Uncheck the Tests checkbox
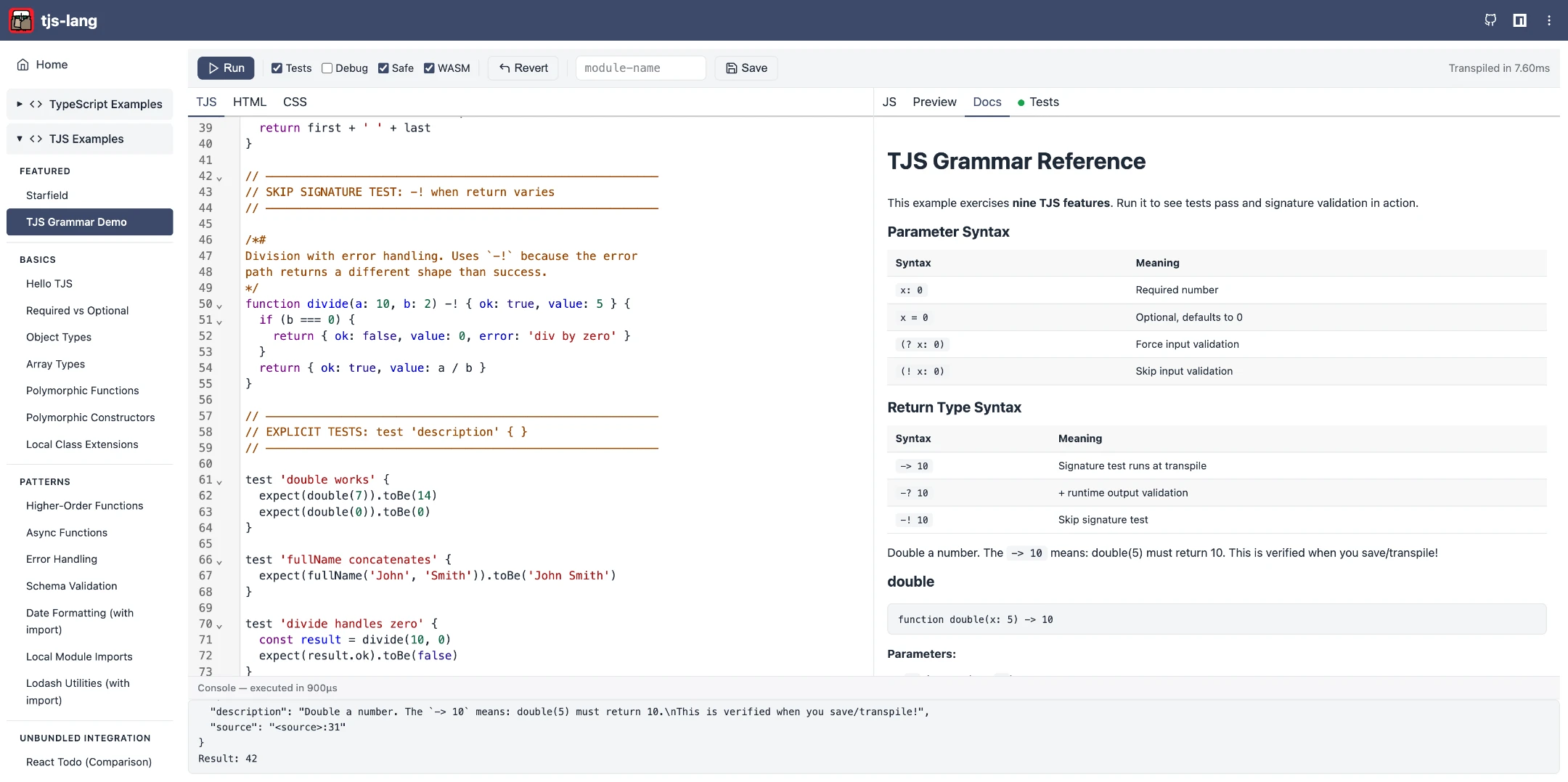The width and height of the screenshot is (1568, 782). pyautogui.click(x=277, y=68)
